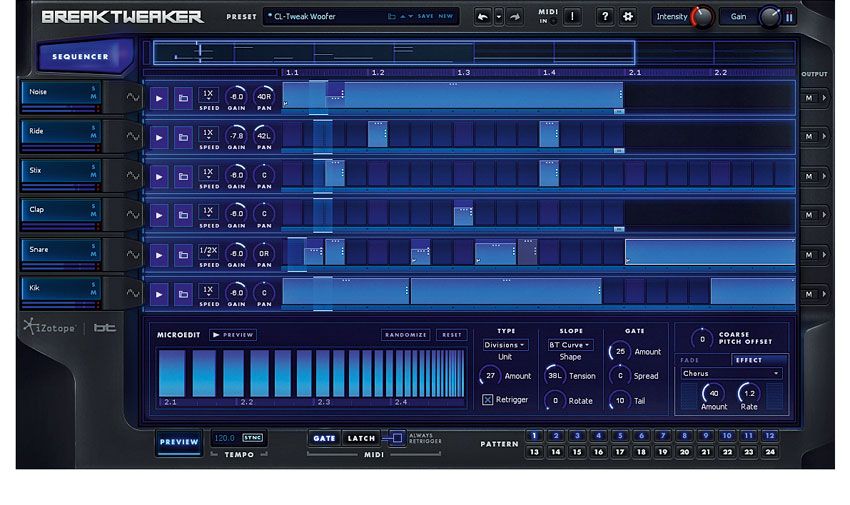The image size is (850, 505).
Task: Turn the Intensity knob
Action: tap(703, 17)
